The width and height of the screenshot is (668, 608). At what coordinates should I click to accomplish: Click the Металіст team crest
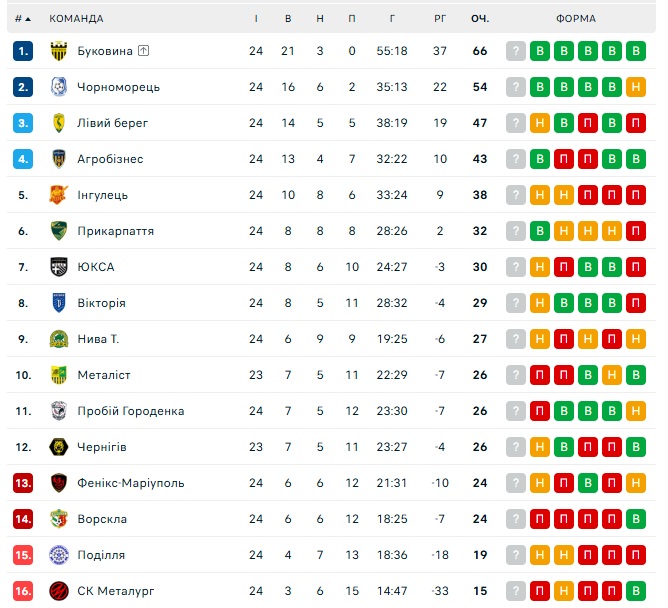coord(58,375)
